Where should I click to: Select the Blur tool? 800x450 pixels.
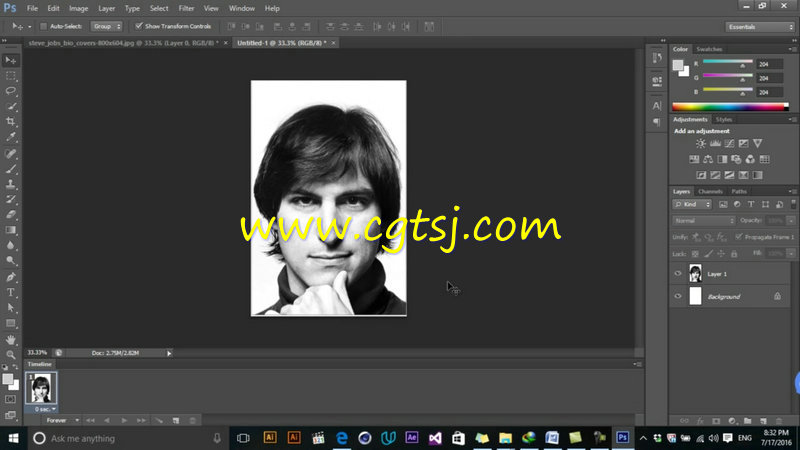pos(11,245)
